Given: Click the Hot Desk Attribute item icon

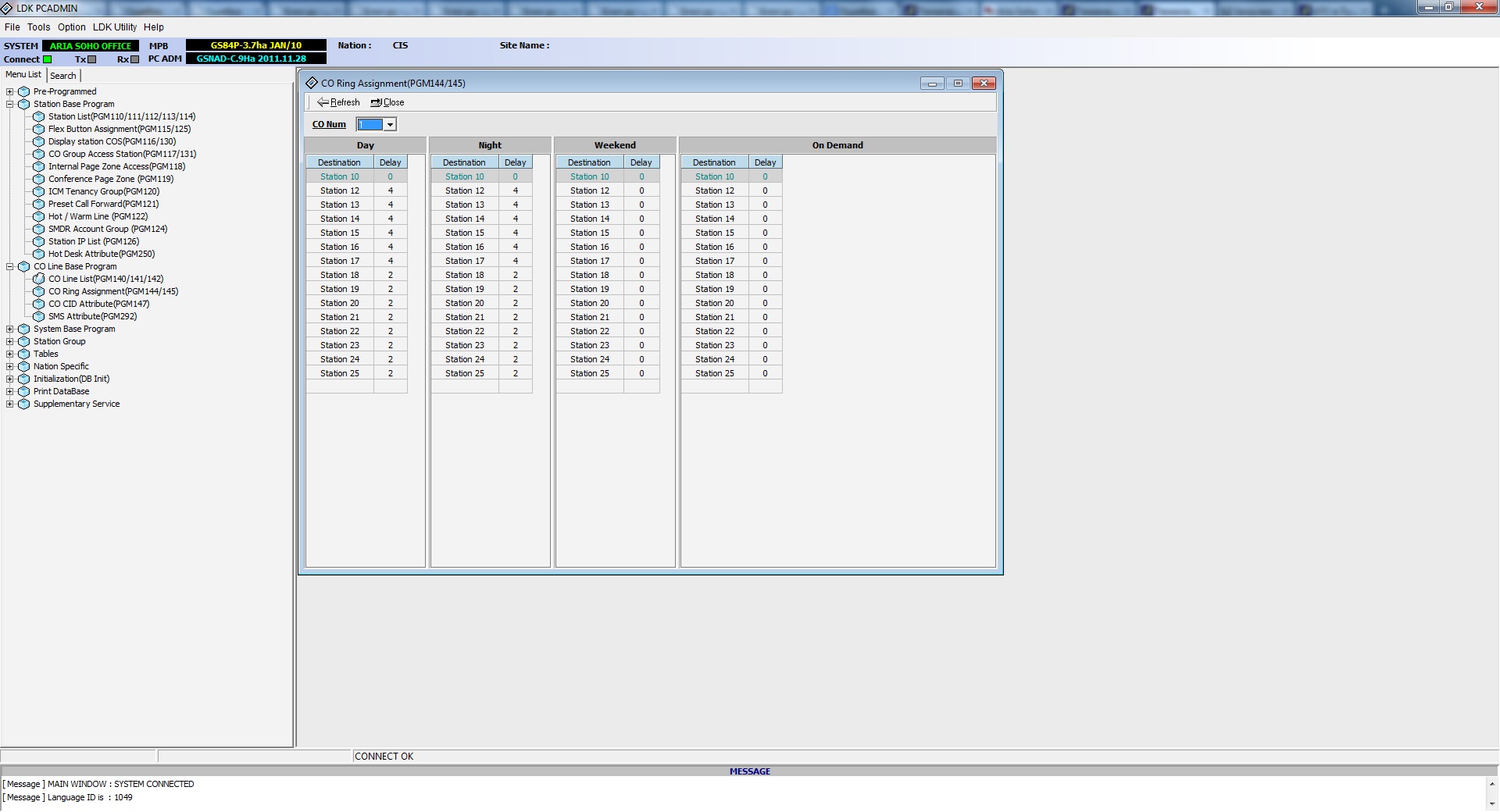Looking at the screenshot, I should pos(38,254).
